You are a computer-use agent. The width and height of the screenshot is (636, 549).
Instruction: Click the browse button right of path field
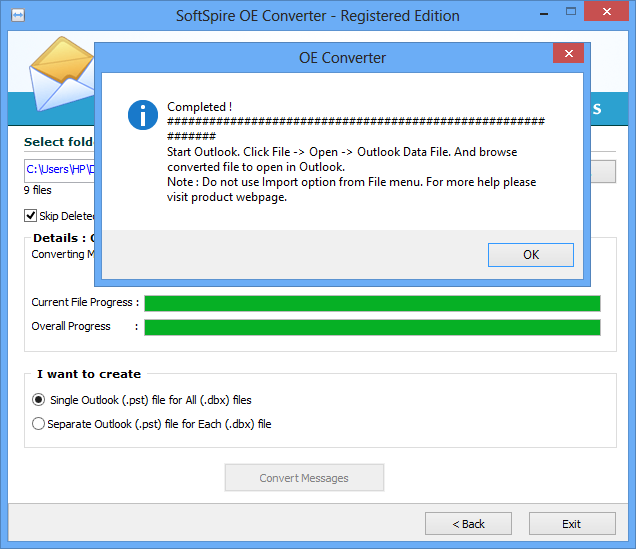603,171
